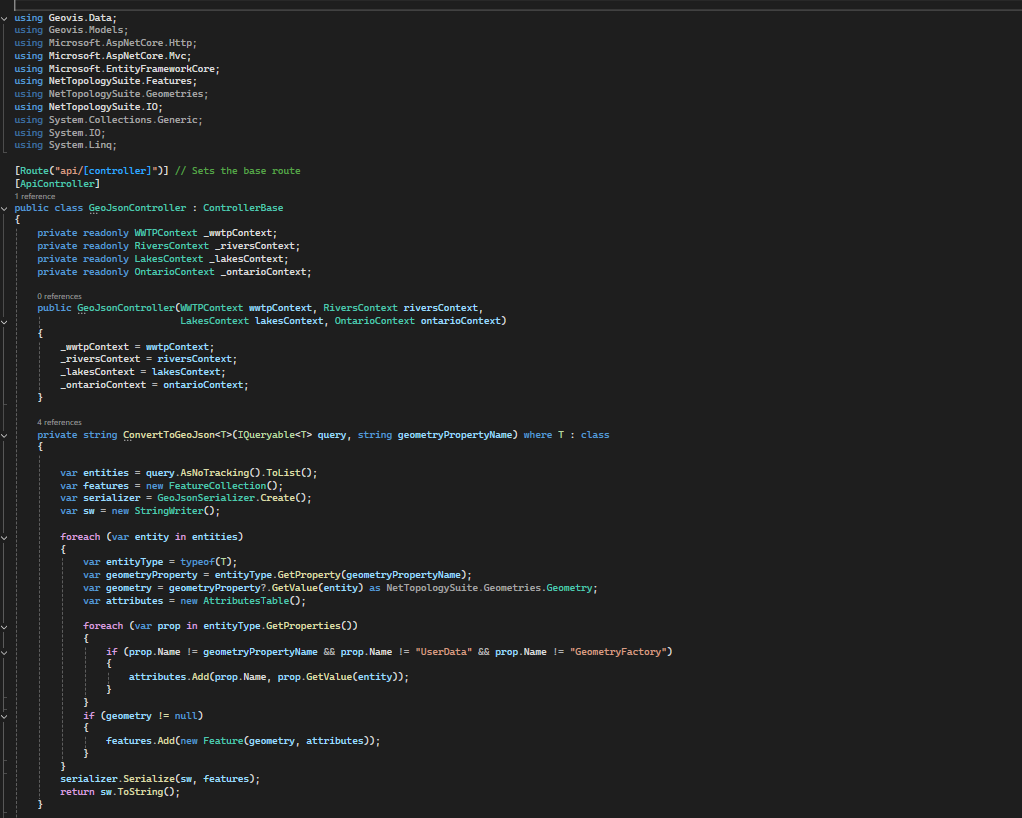Click the ApiController attribute
The image size is (1022, 818).
[x=57, y=184]
